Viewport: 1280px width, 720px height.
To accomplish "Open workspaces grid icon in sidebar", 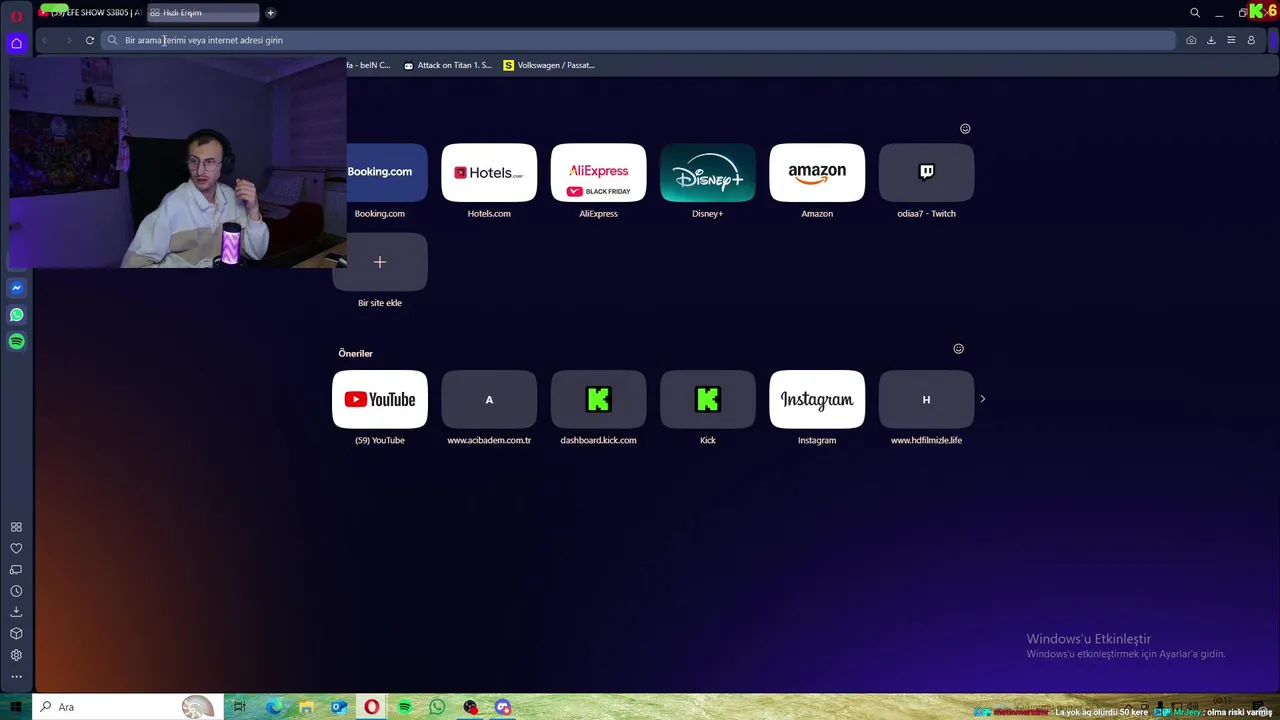I will click(x=16, y=527).
